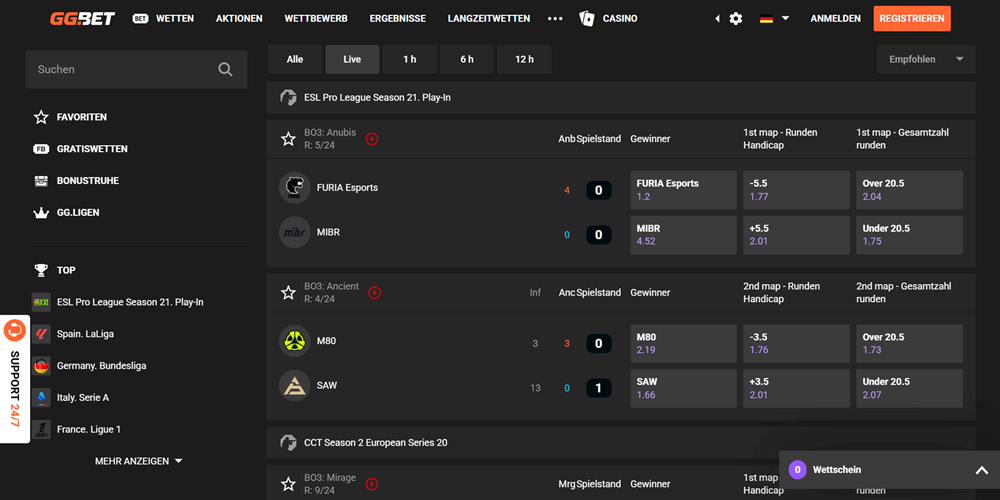The width and height of the screenshot is (1000, 500).
Task: Click the MIBR team logo
Action: (295, 232)
